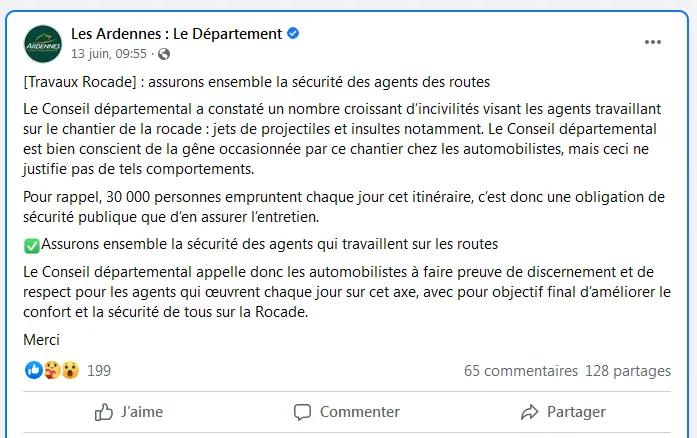
Task: Open the "13 juin, 09:55" timestamp
Action: 109,54
